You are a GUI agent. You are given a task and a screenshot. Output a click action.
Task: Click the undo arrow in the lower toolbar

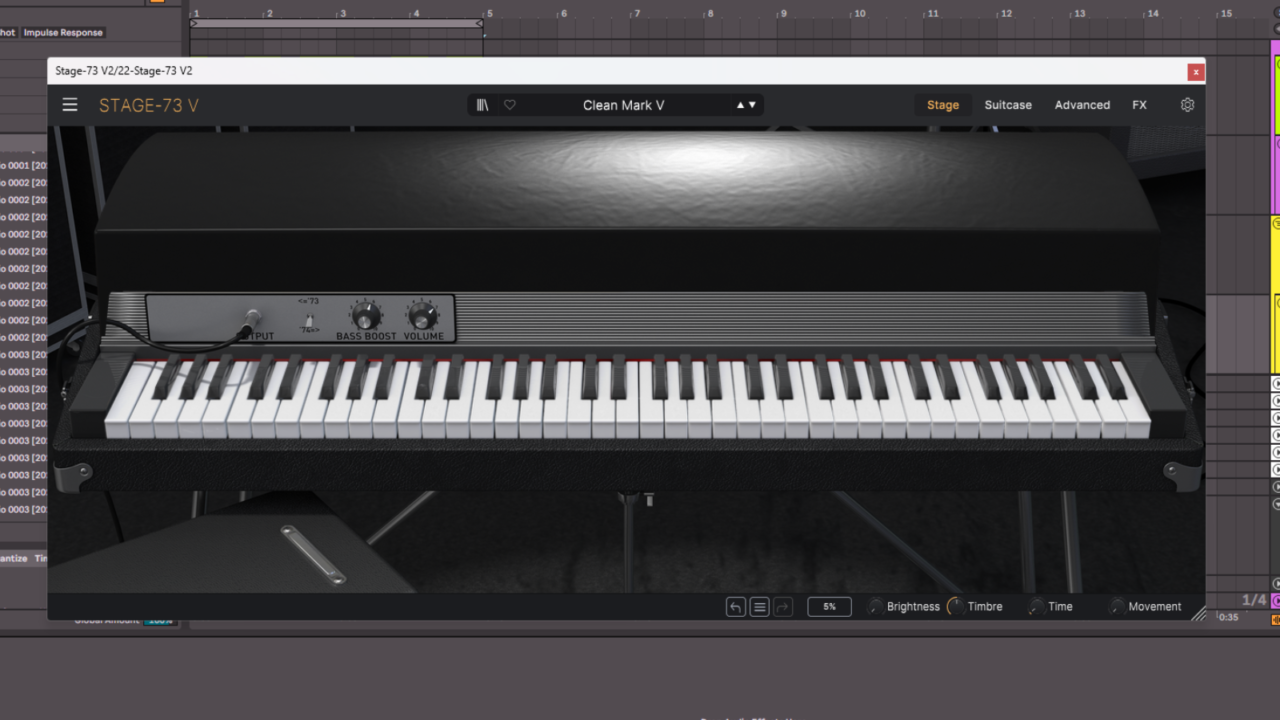point(736,607)
